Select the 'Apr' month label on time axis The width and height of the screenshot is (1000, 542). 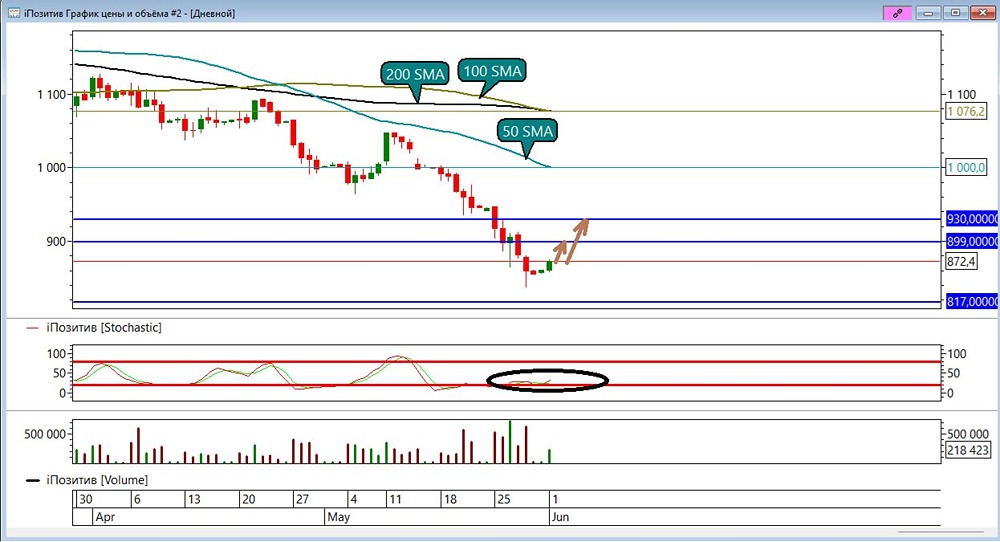pos(105,517)
